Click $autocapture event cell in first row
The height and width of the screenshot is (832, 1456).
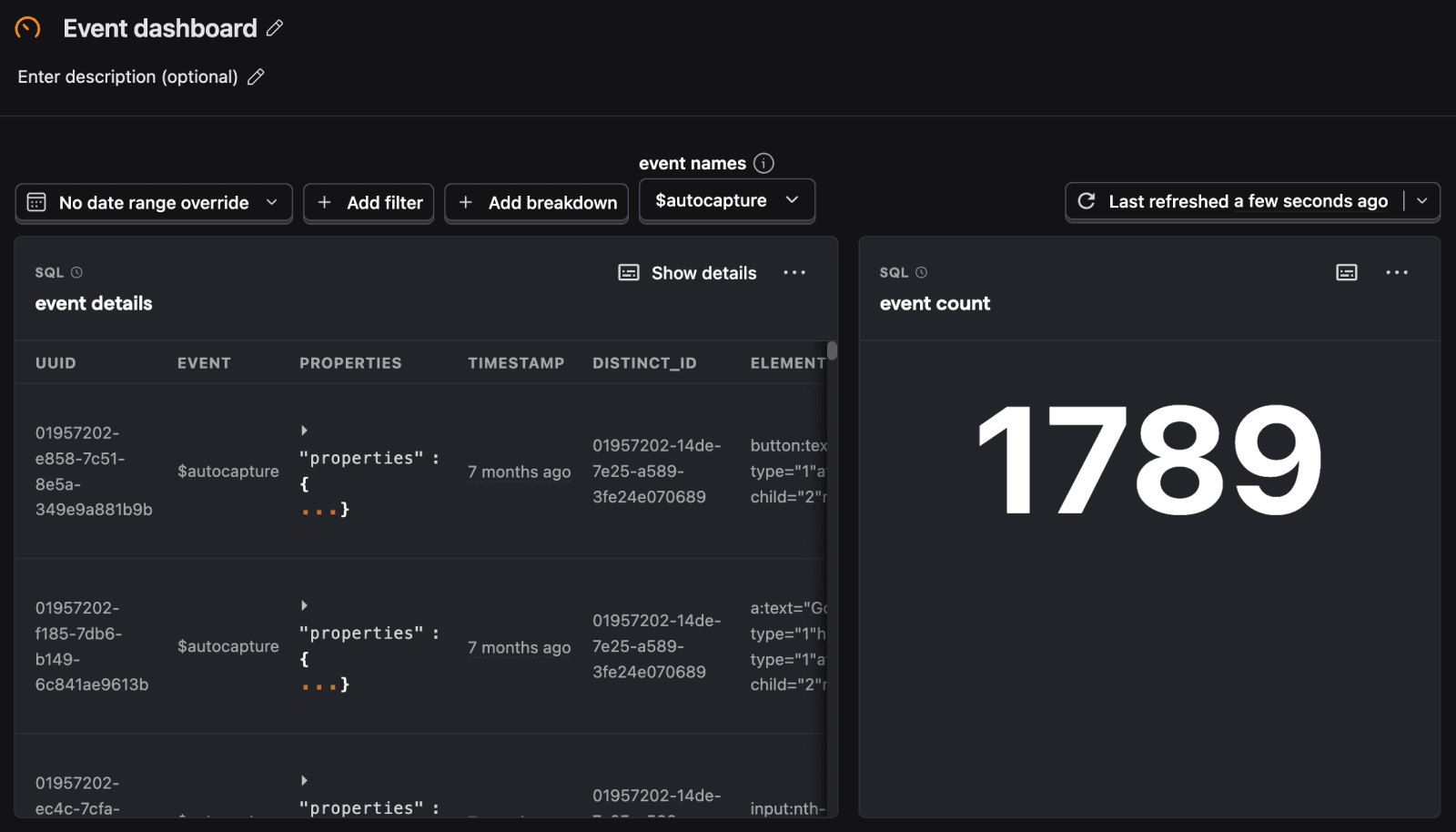(228, 472)
